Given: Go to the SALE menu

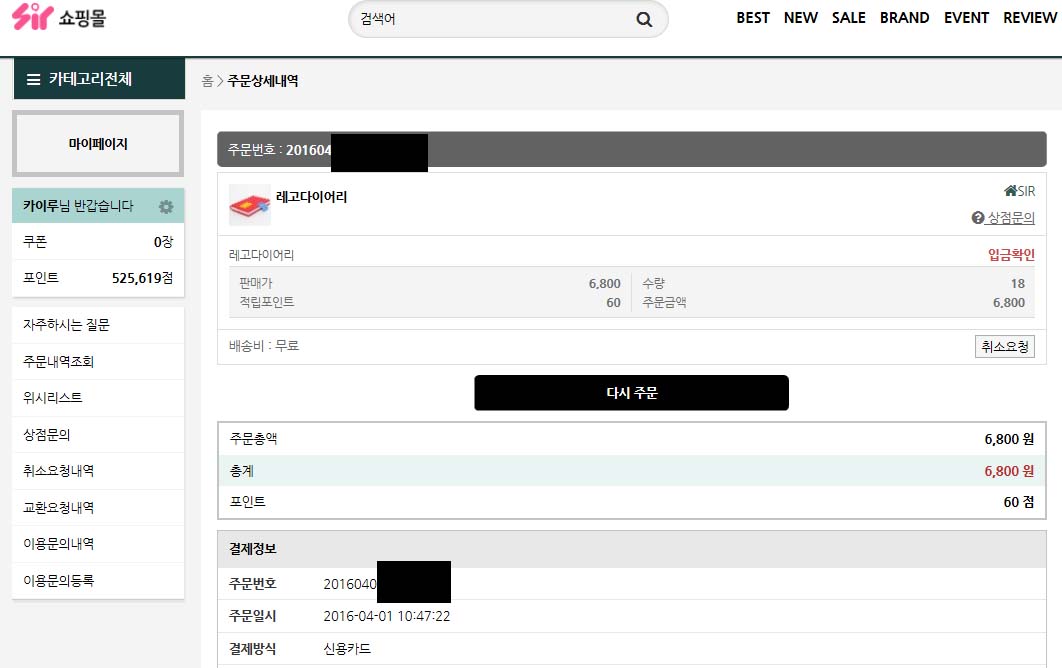Looking at the screenshot, I should point(849,18).
